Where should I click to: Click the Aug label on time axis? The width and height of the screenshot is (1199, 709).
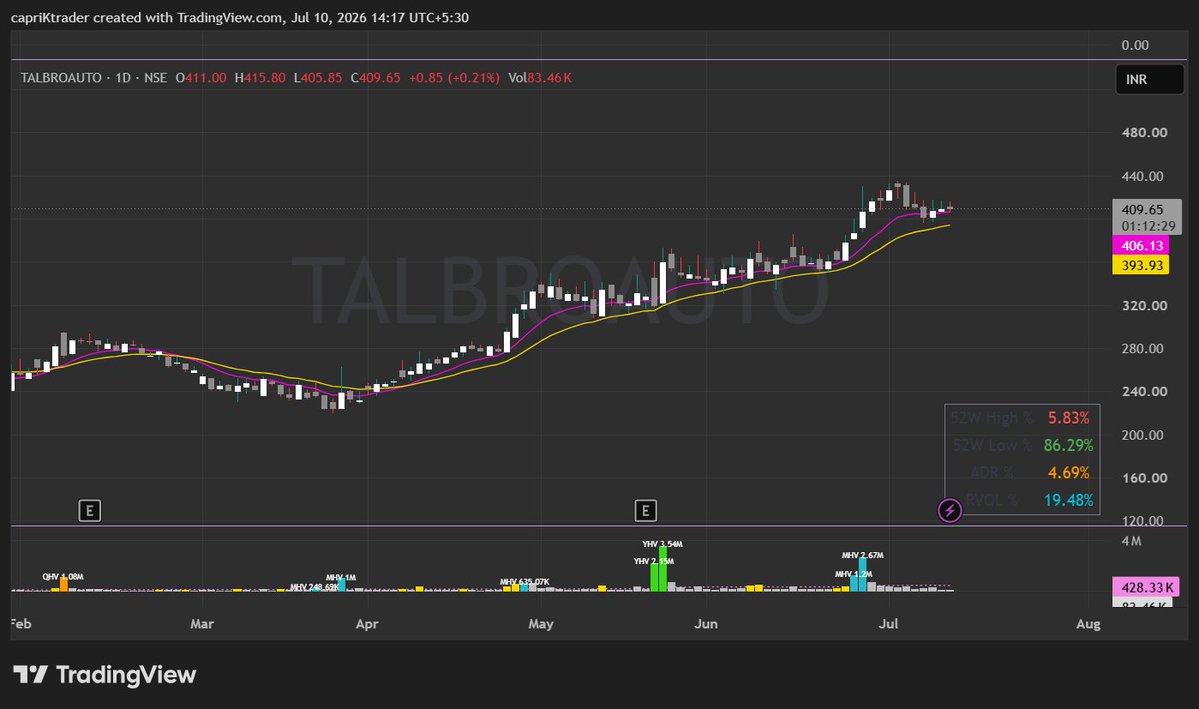[x=1088, y=624]
